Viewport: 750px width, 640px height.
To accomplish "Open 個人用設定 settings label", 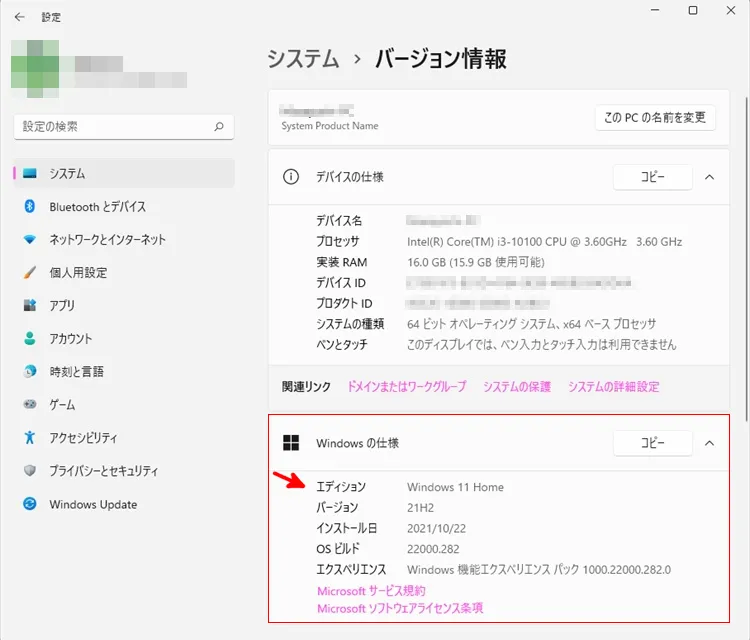I will 78,273.
